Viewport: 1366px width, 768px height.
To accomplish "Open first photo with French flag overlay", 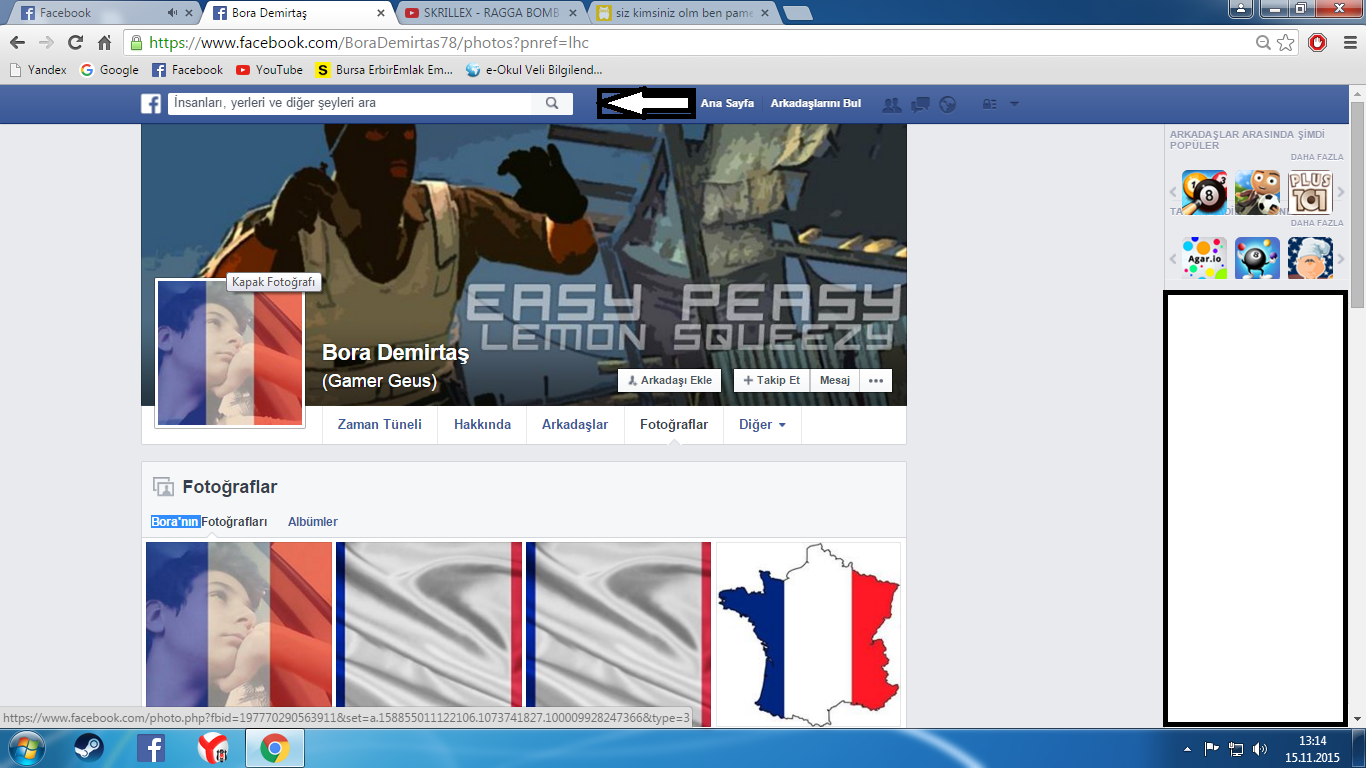I will coord(239,634).
